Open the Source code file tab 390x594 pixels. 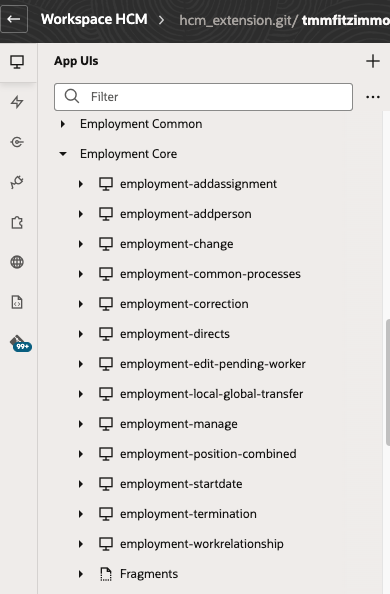coord(17,302)
